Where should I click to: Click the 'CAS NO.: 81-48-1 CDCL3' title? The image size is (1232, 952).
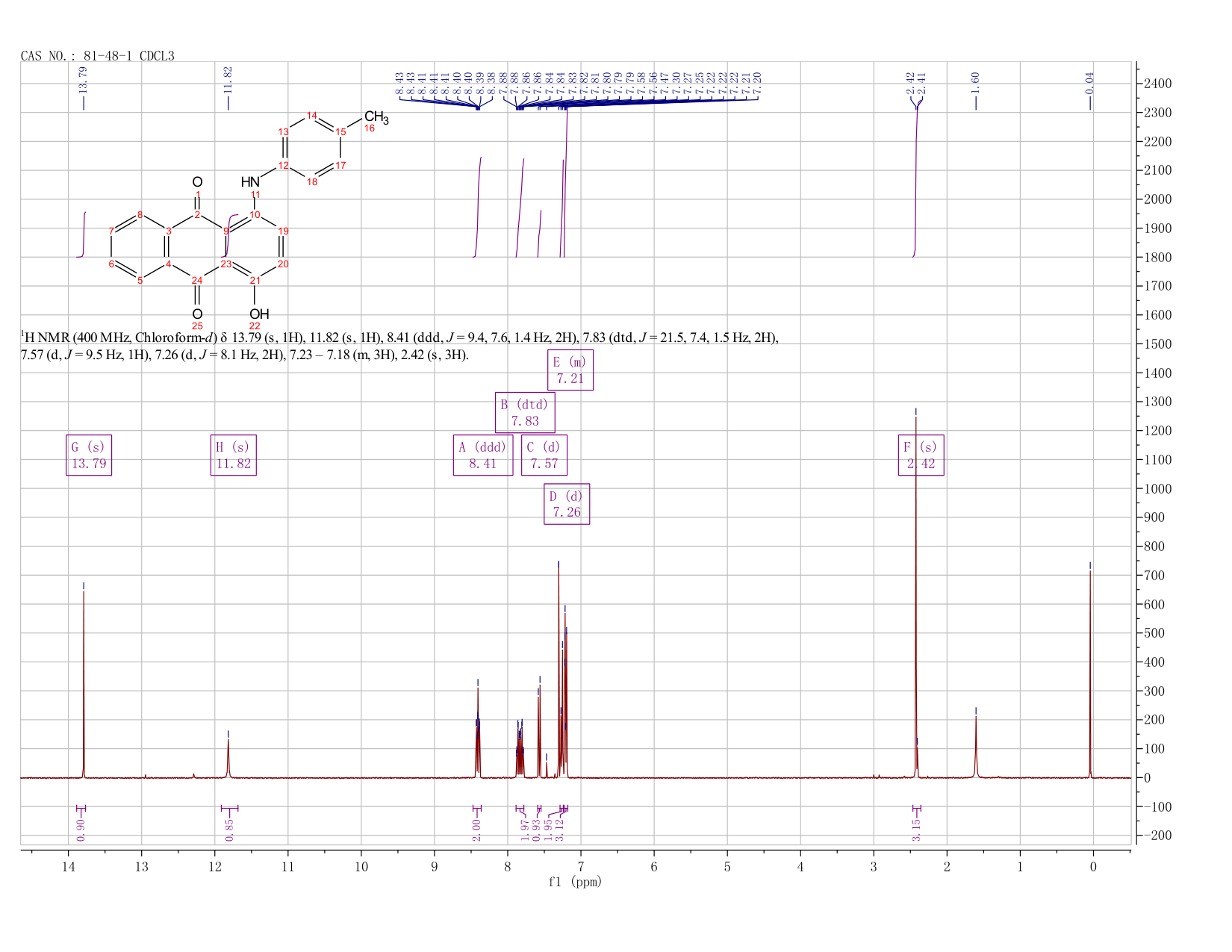click(x=98, y=56)
